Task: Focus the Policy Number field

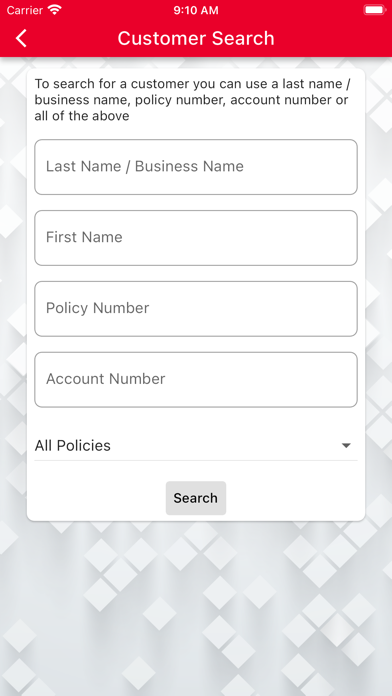Action: click(196, 308)
